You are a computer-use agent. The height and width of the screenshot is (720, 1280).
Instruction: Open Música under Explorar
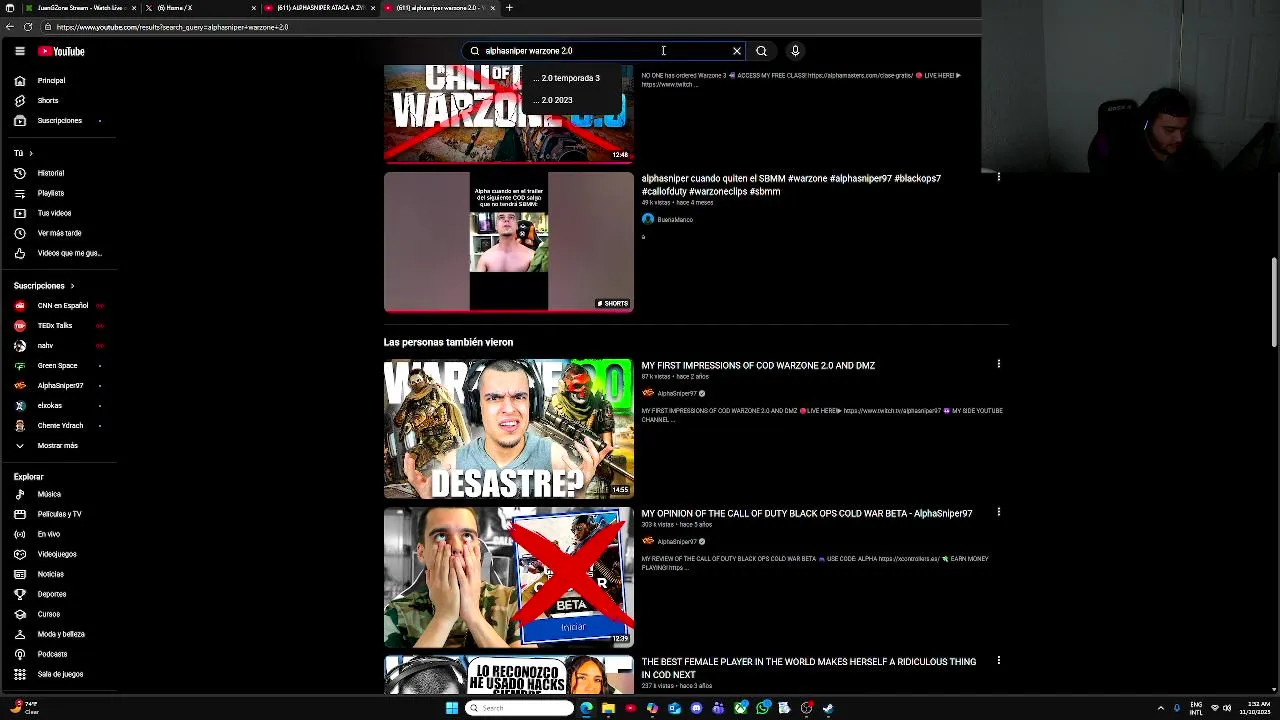59,494
